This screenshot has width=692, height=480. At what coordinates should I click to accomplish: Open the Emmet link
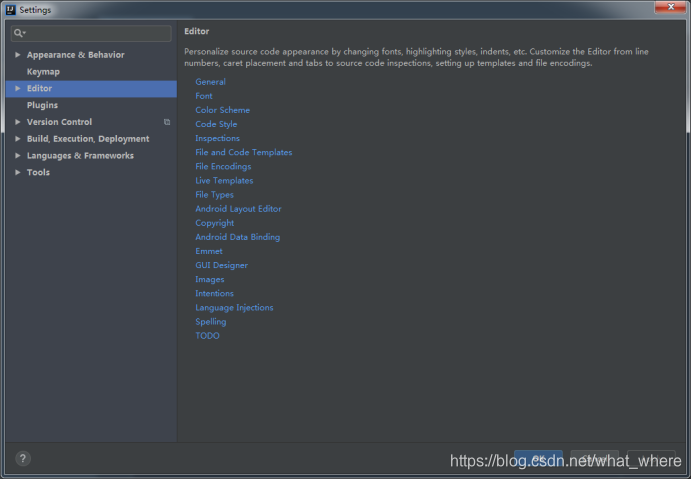(x=209, y=251)
